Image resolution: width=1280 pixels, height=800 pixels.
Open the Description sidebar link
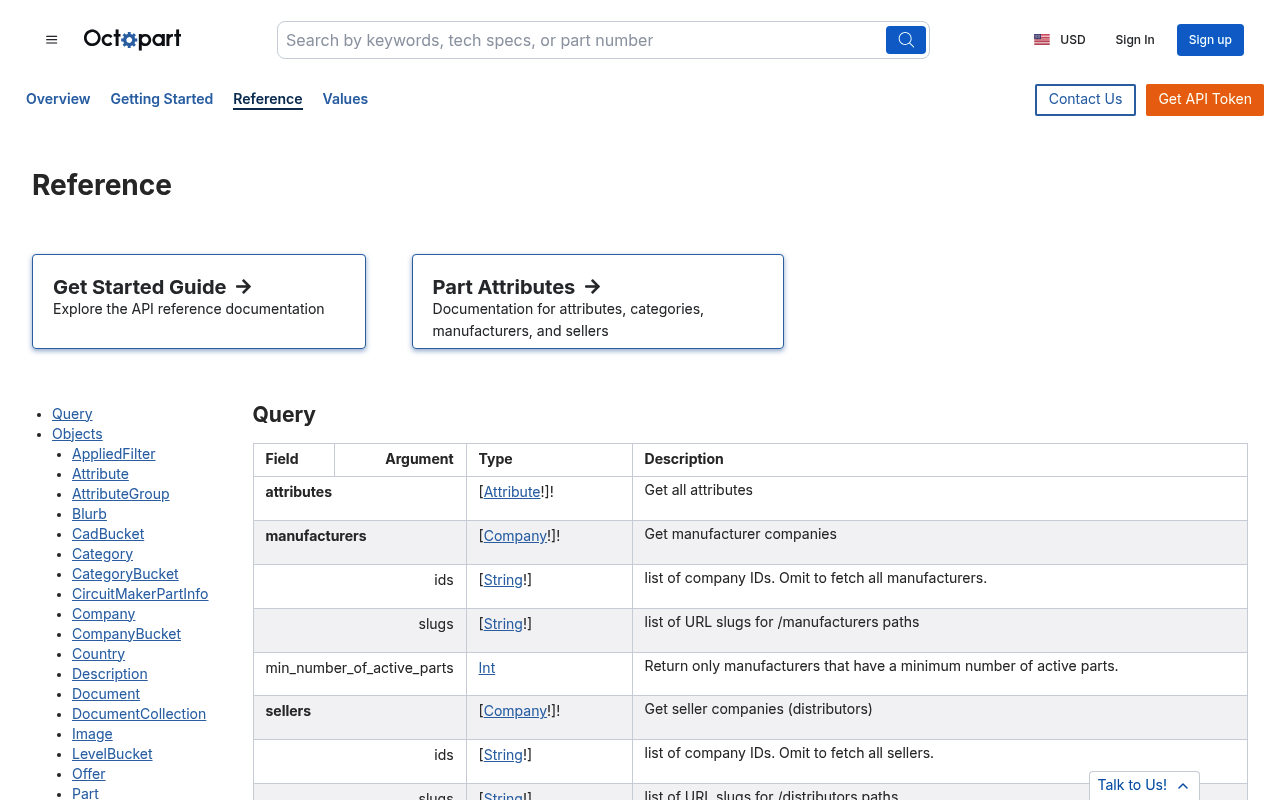tap(110, 674)
